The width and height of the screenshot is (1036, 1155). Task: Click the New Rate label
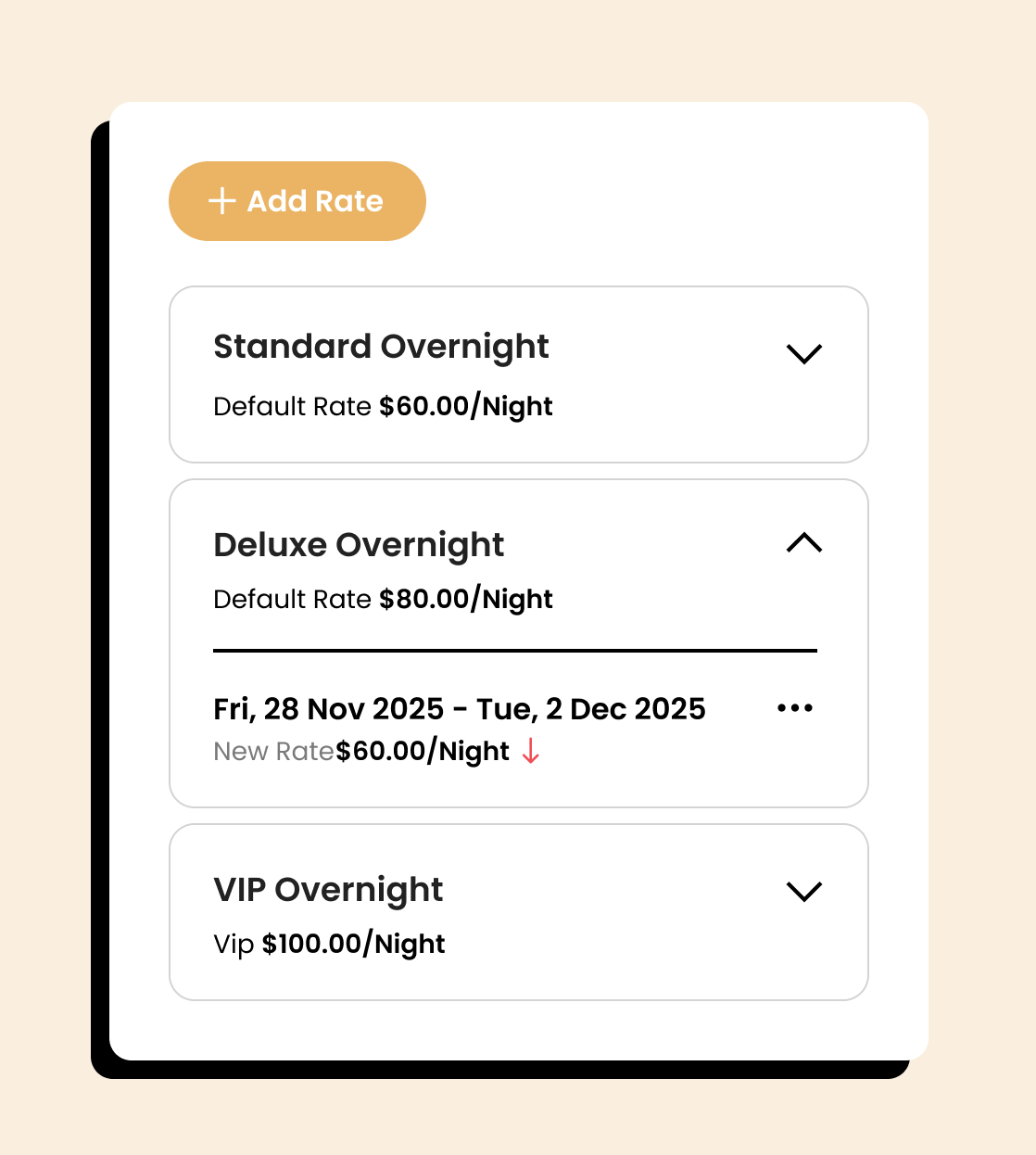(x=273, y=751)
